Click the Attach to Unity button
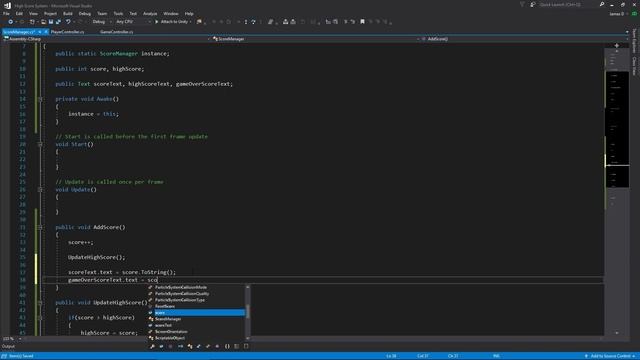Viewport: 640px width, 360px height. tap(173, 22)
